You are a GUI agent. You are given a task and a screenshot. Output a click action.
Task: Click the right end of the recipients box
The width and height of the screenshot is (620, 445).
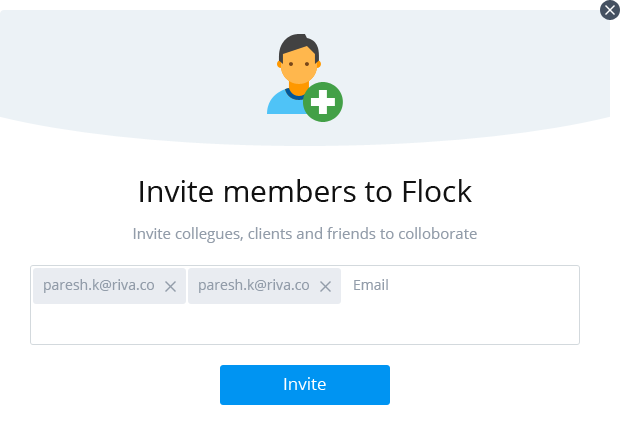pyautogui.click(x=560, y=305)
